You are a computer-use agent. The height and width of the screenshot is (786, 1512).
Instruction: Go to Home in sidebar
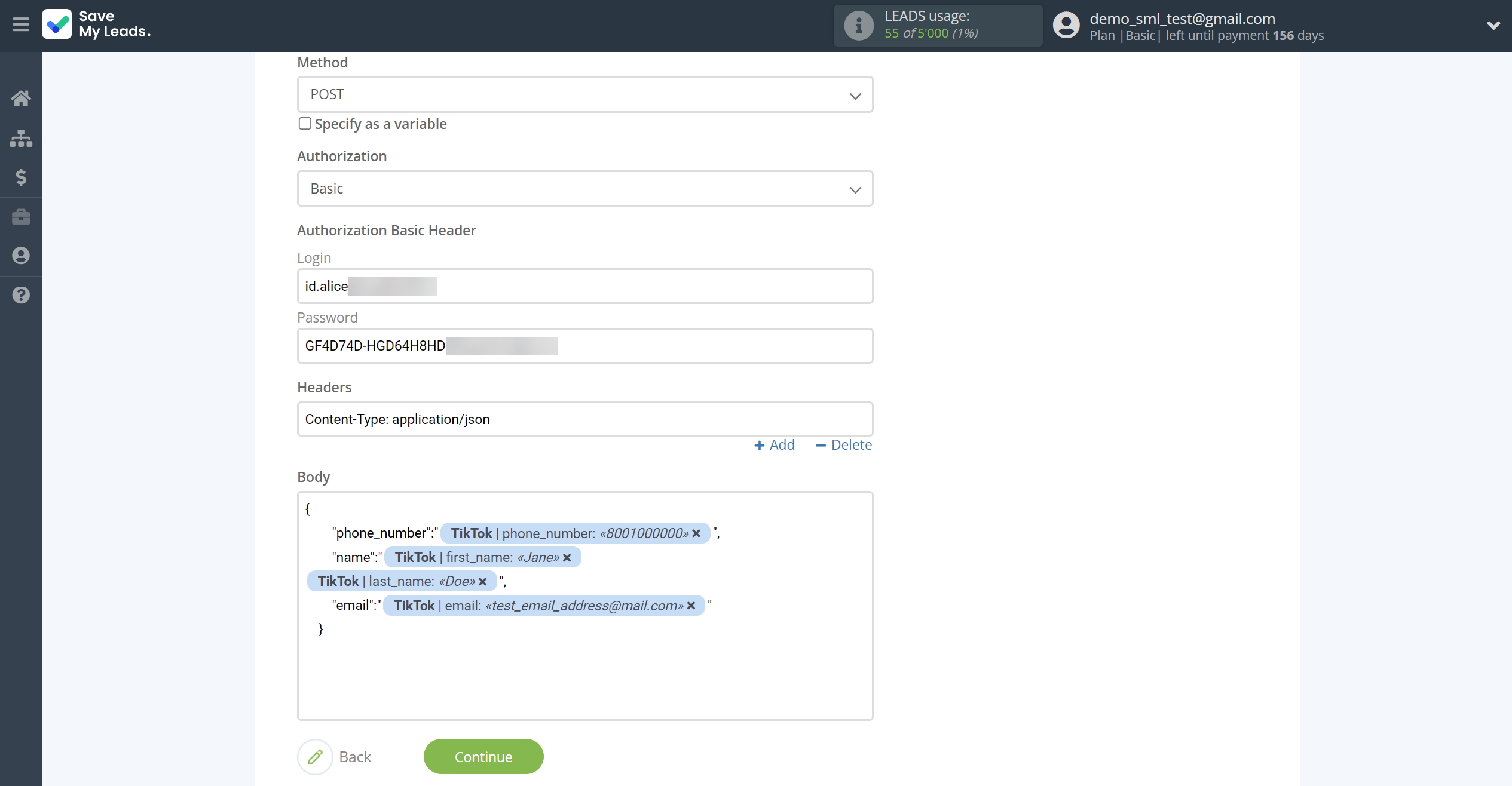21,99
